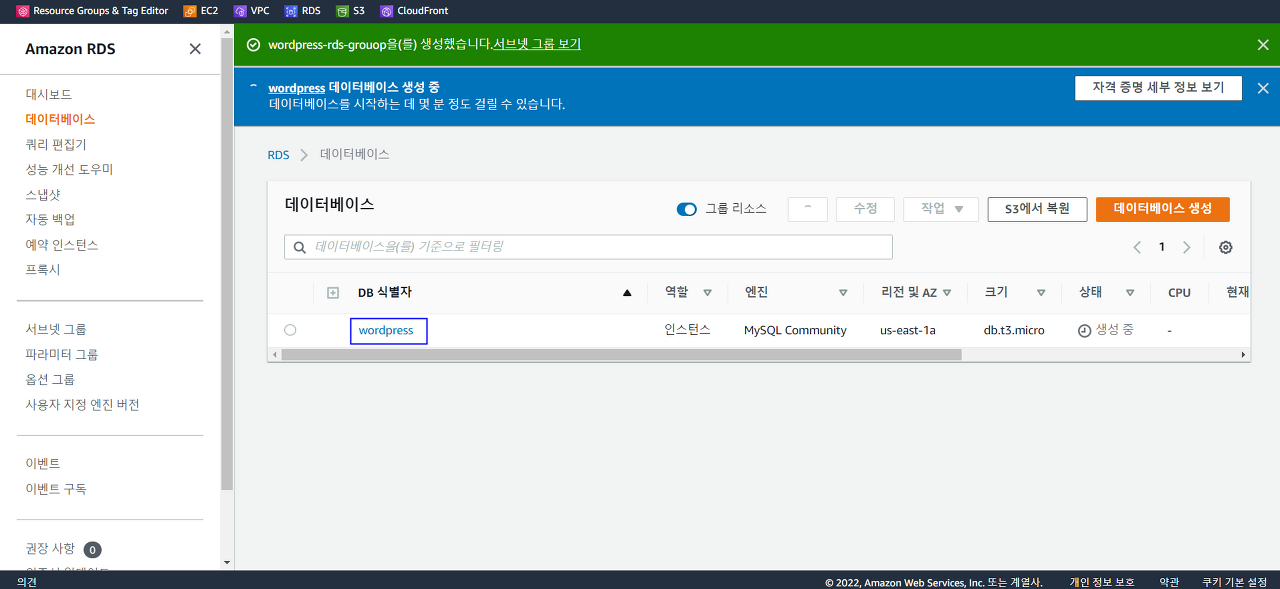This screenshot has width=1280, height=589.
Task: Open the CloudFront service shortcut
Action: coord(414,11)
